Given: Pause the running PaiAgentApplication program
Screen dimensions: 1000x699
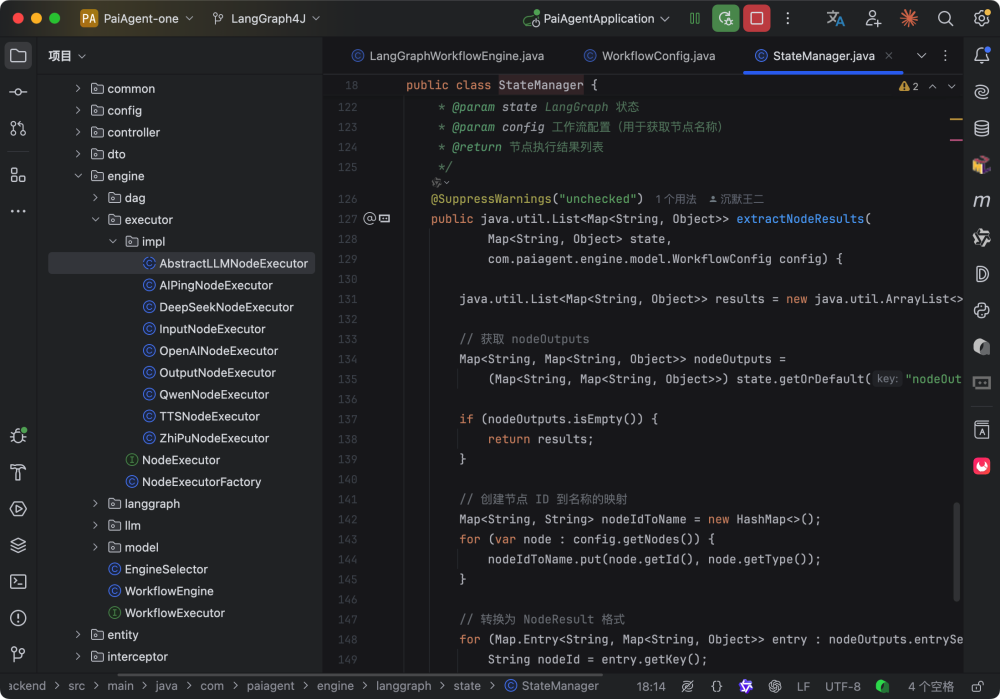Looking at the screenshot, I should point(695,18).
